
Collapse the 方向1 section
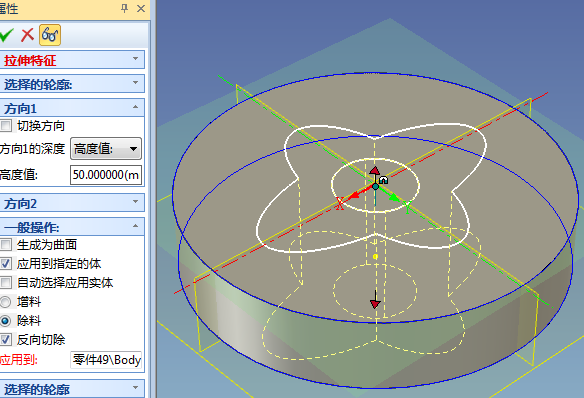pyautogui.click(x=72, y=108)
